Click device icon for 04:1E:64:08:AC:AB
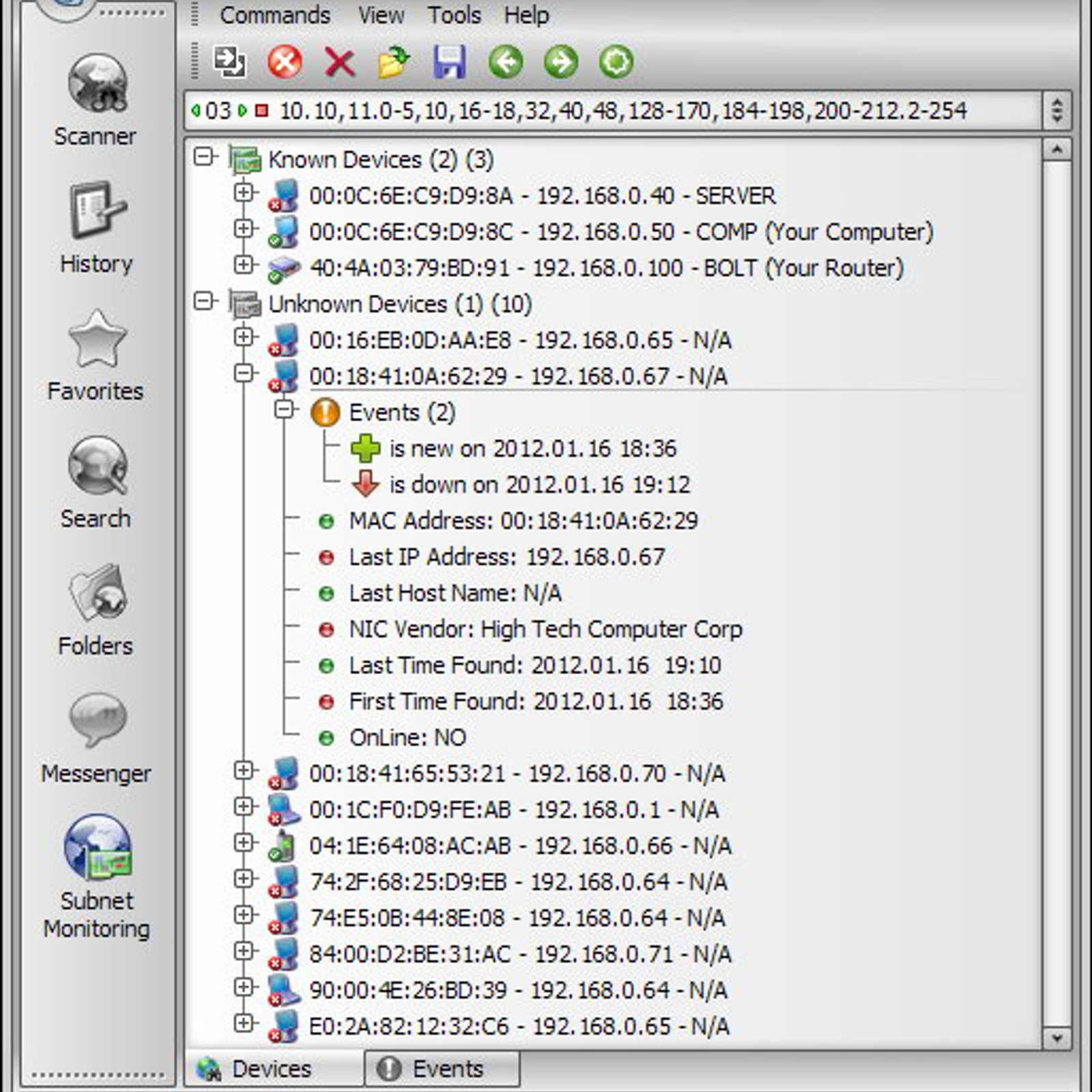1092x1092 pixels. (x=283, y=846)
